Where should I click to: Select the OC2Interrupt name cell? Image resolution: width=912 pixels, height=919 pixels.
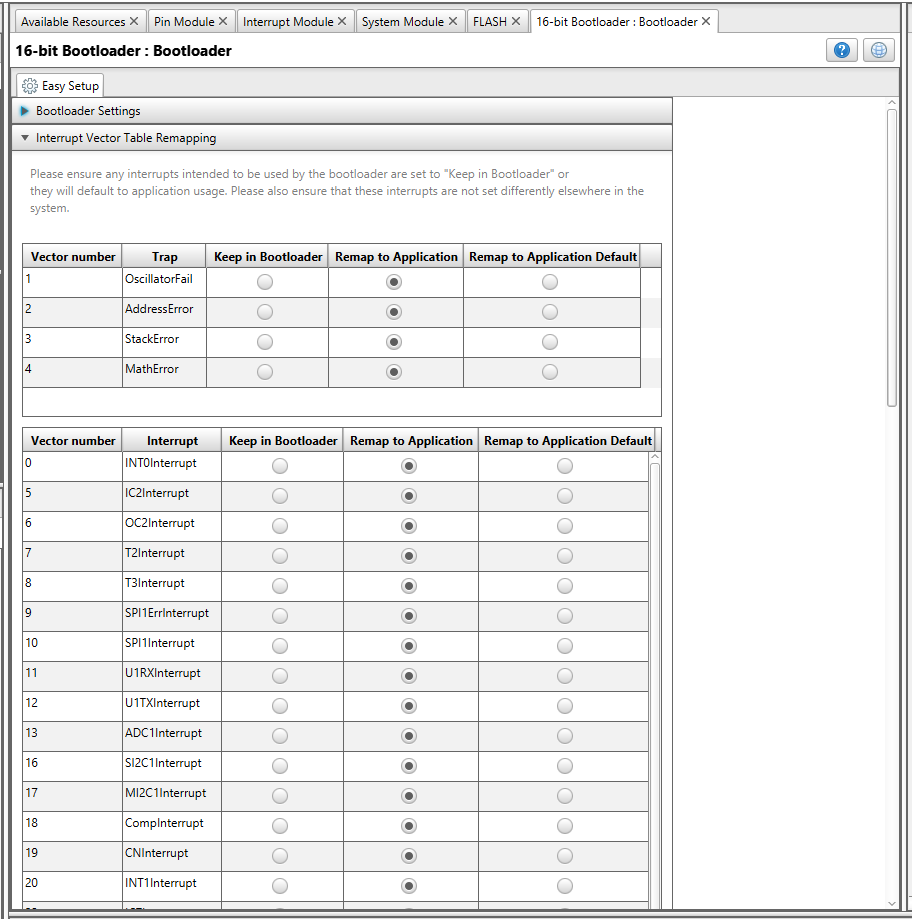172,526
